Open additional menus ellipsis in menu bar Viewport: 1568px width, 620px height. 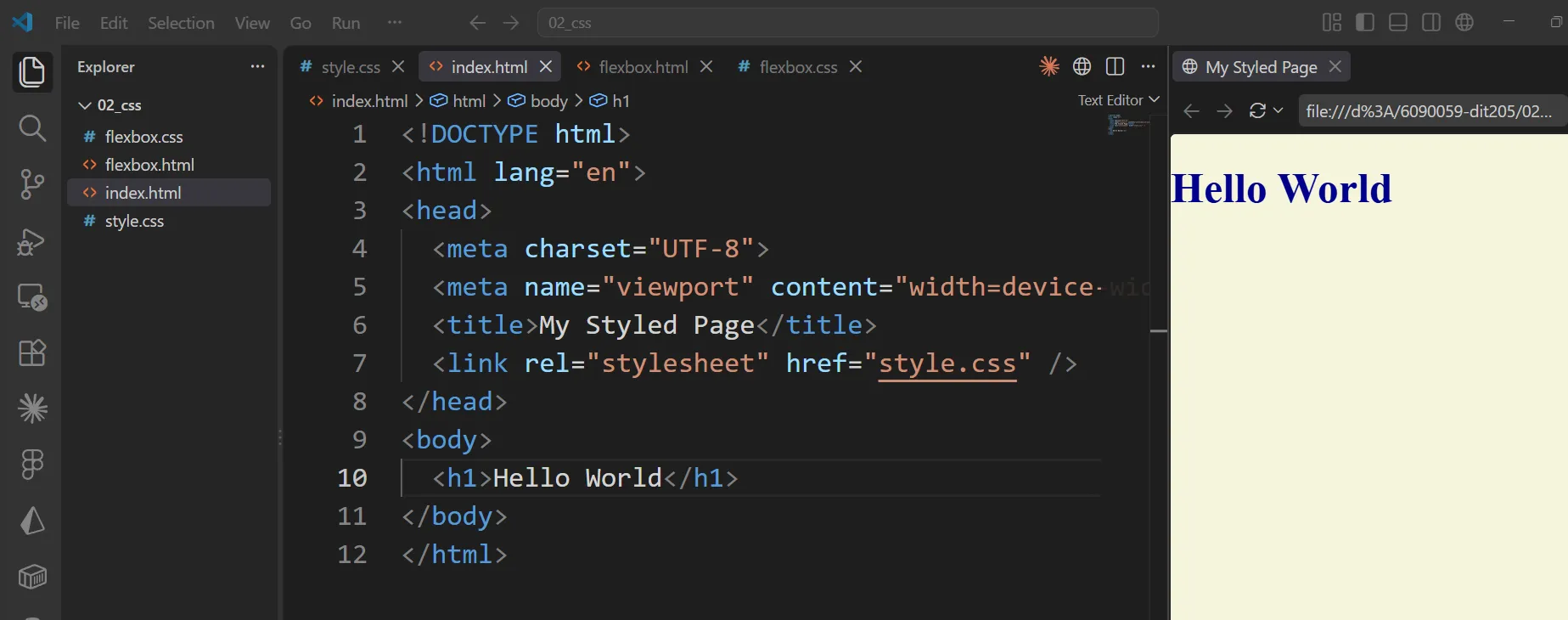394,23
